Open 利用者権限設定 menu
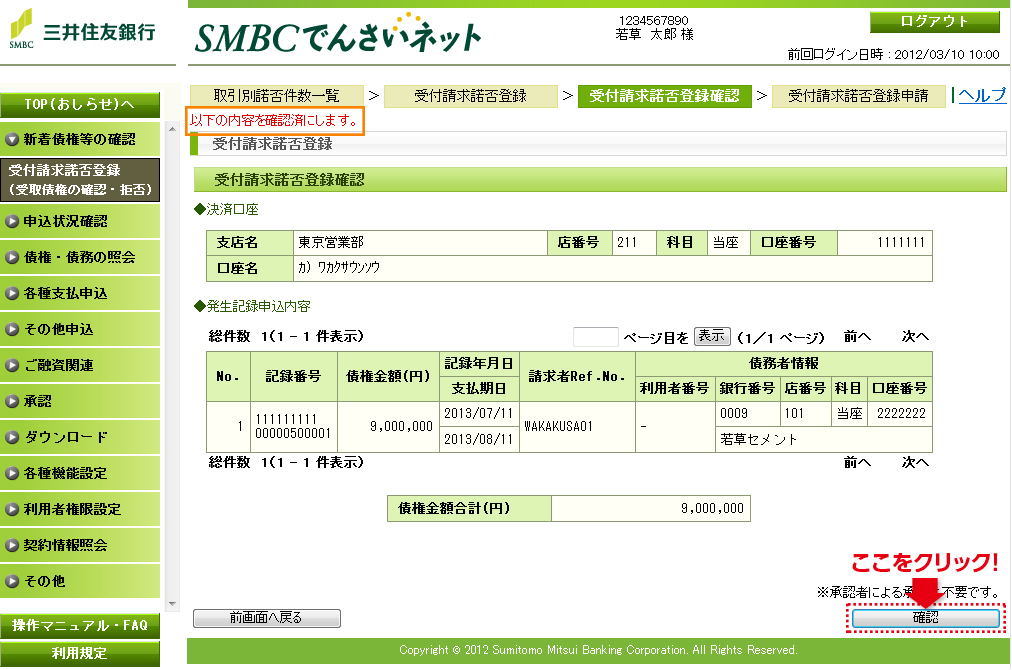The image size is (1012, 670). tap(79, 509)
